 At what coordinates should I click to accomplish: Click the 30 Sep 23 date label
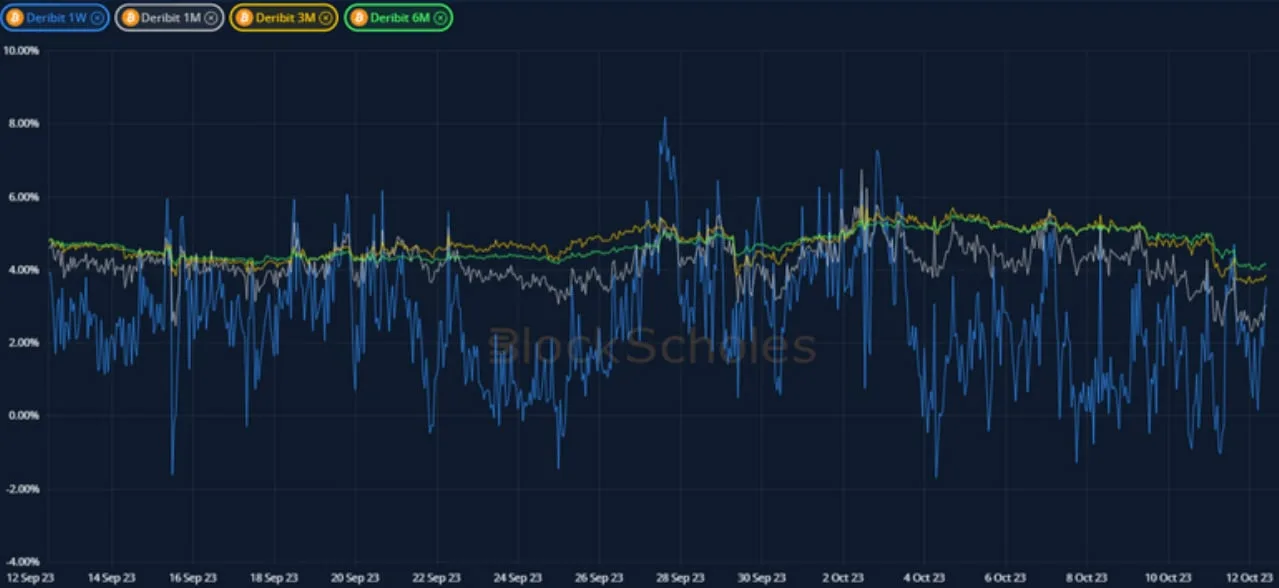point(761,577)
